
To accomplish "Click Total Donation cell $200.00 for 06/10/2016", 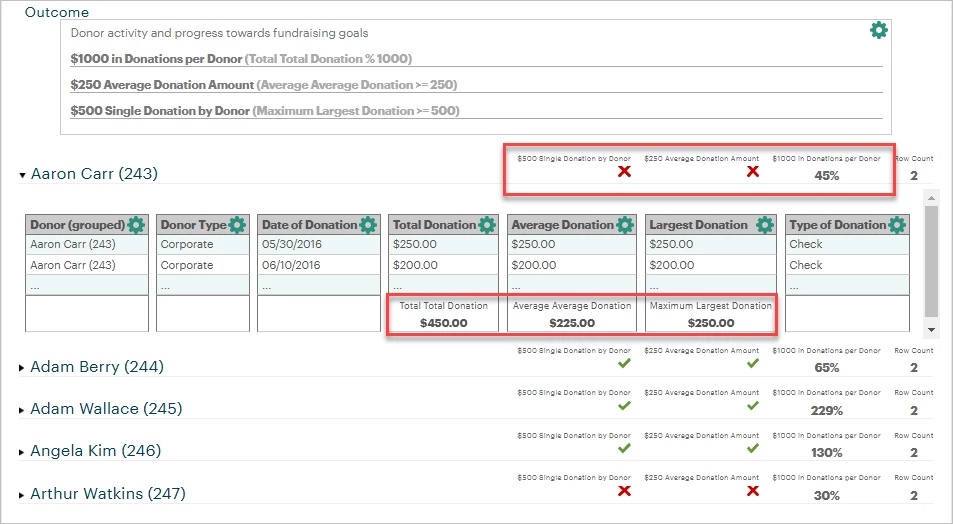I will click(444, 265).
